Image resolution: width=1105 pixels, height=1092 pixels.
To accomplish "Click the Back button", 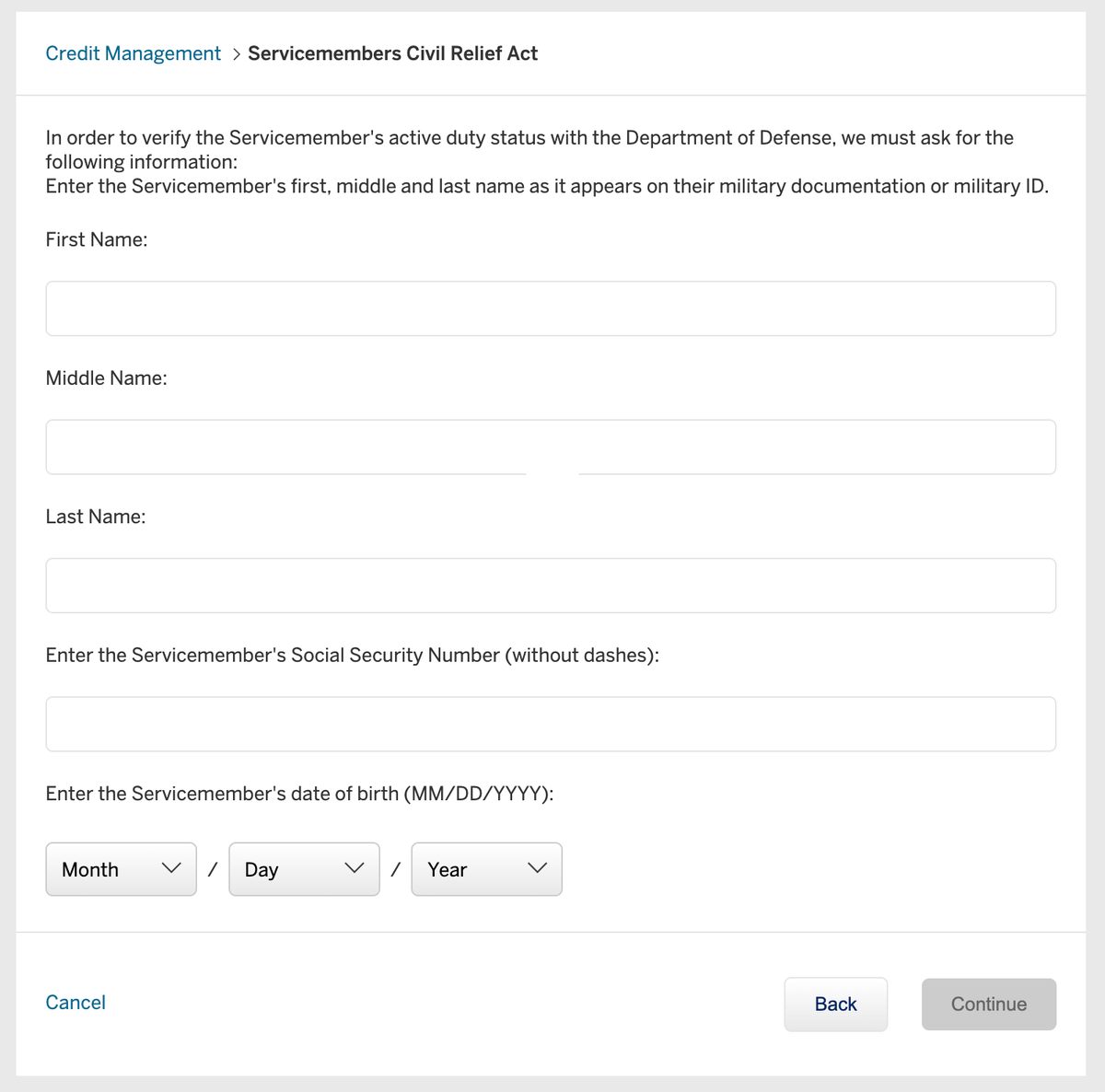I will [835, 1004].
